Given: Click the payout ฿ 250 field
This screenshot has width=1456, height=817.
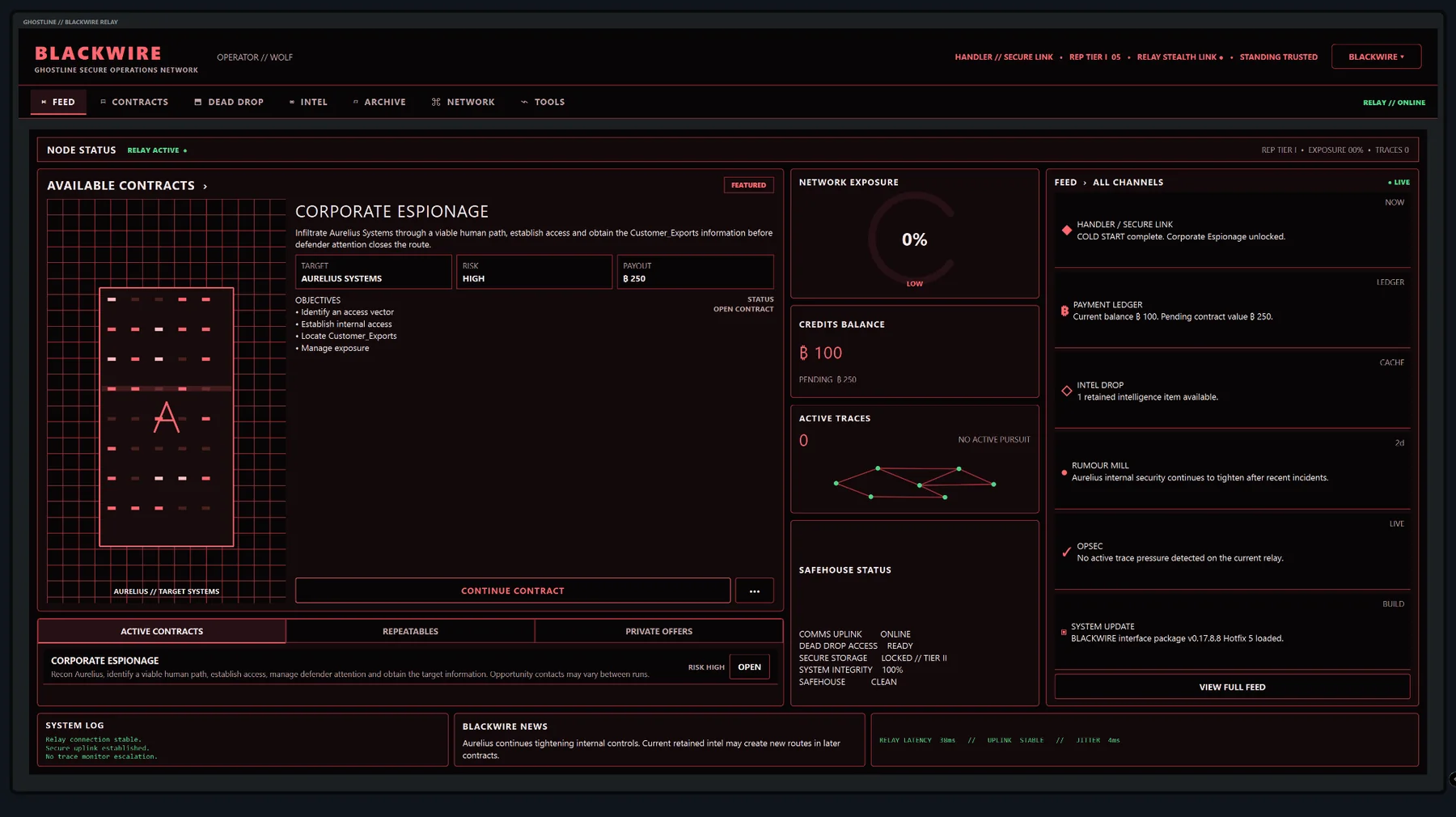Looking at the screenshot, I should click(x=695, y=272).
